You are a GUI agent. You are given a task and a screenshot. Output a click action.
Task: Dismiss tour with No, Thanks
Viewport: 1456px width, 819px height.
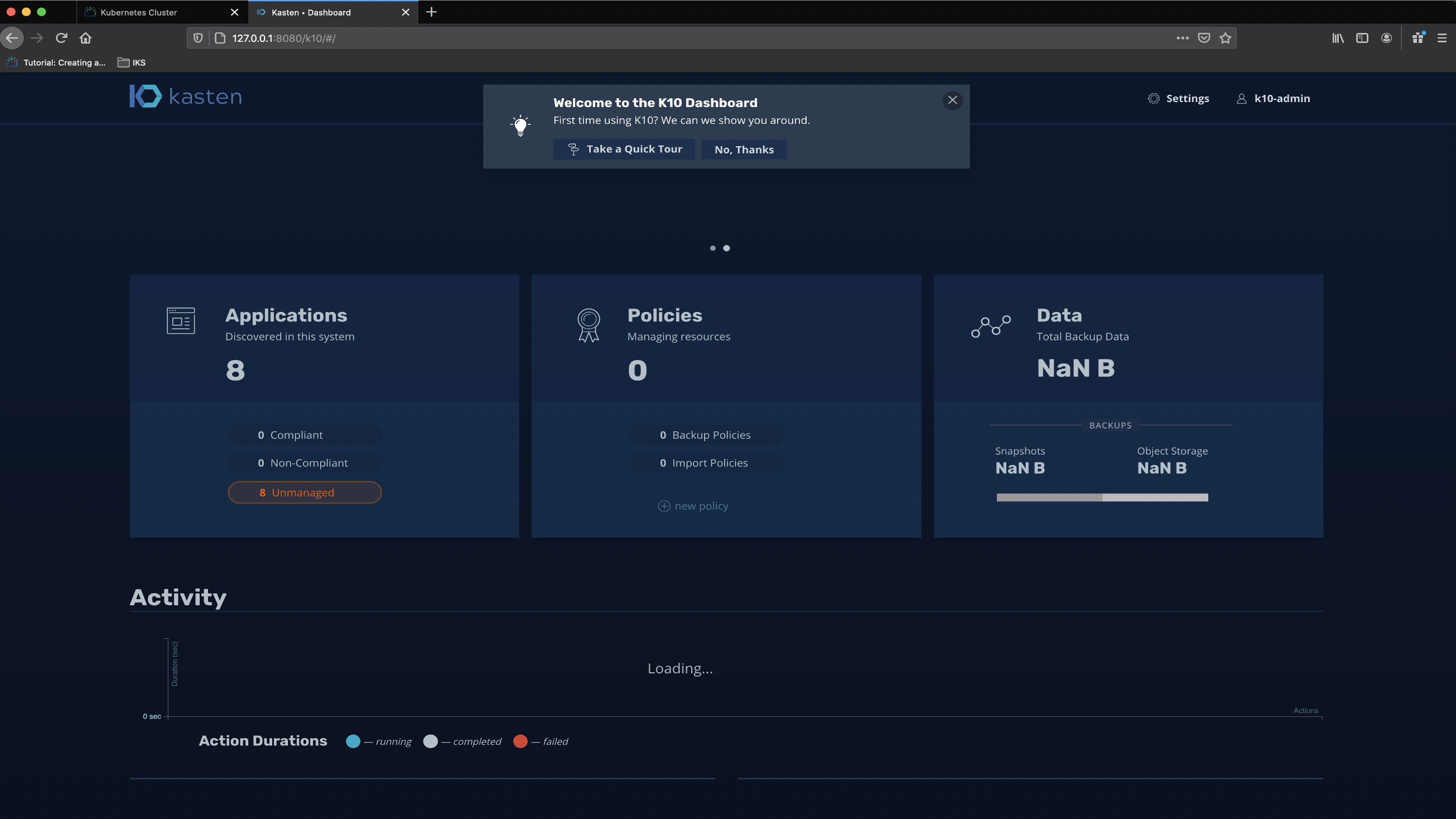744,150
